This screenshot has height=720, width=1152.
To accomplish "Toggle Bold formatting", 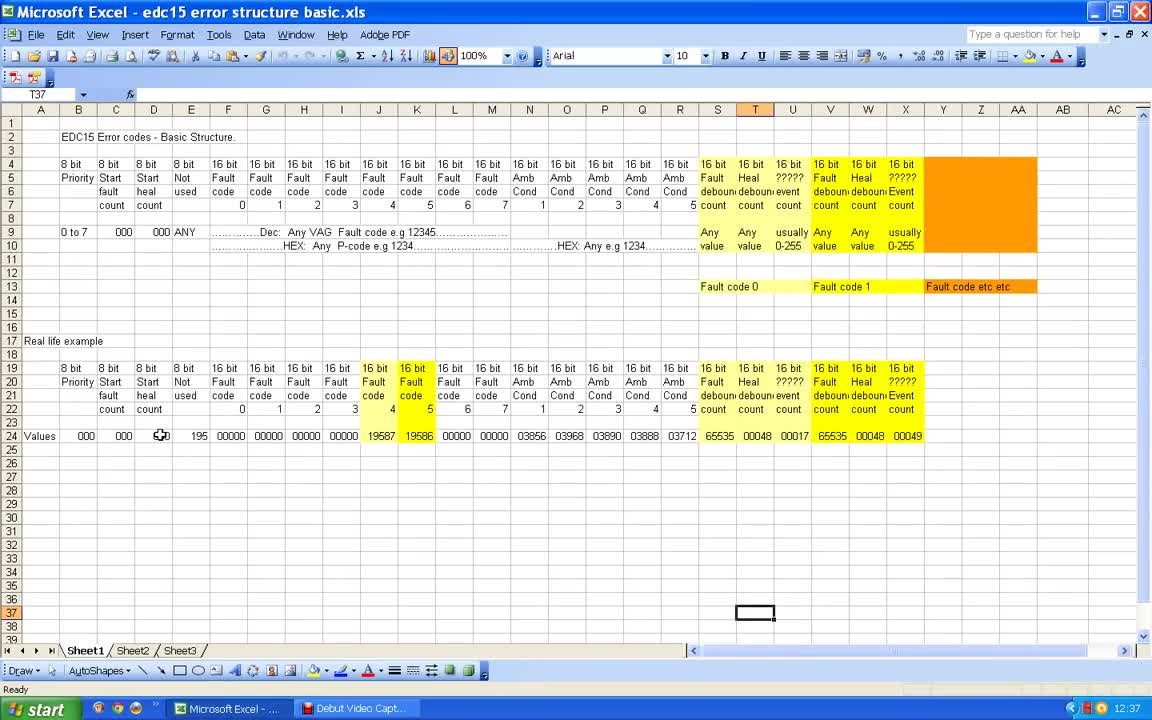I will pos(725,56).
